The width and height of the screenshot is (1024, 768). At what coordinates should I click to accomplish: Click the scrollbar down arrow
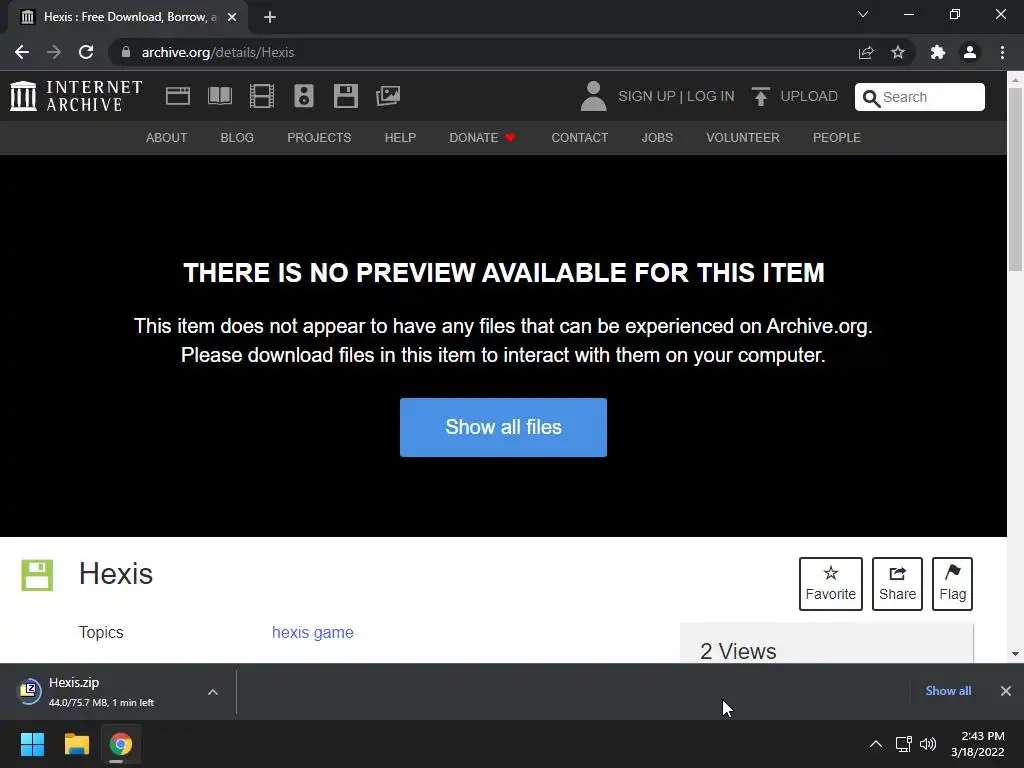(1015, 654)
